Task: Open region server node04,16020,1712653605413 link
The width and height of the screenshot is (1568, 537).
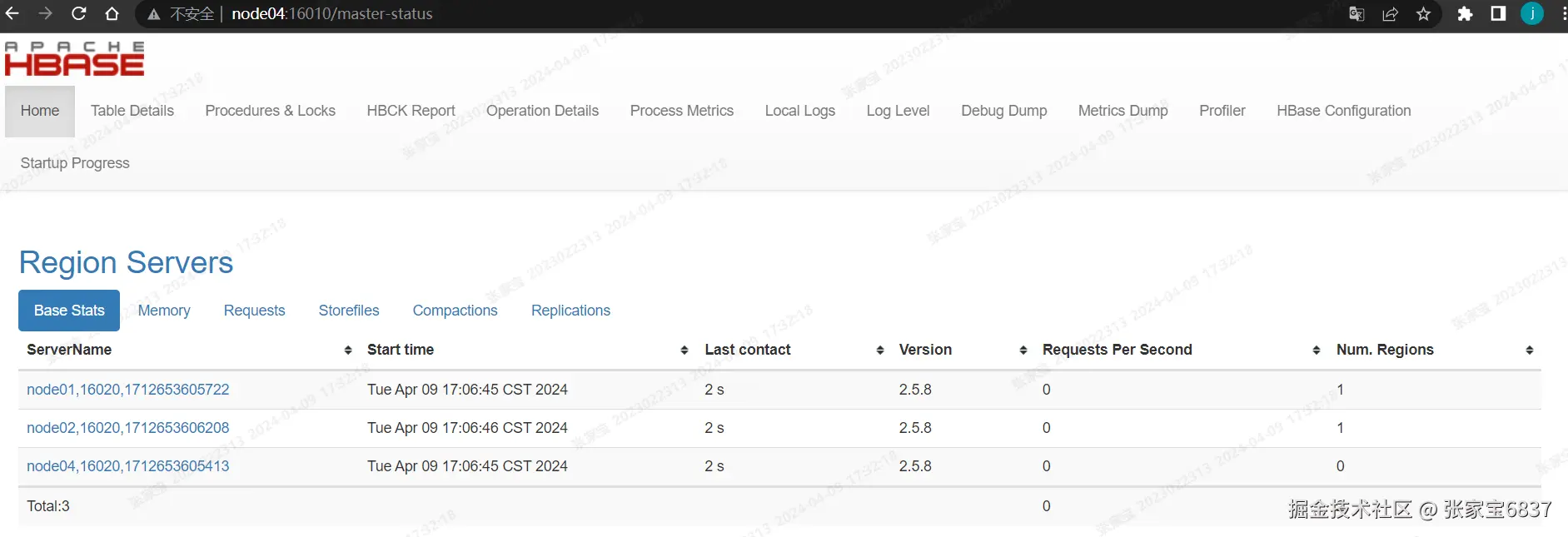Action: pos(127,466)
